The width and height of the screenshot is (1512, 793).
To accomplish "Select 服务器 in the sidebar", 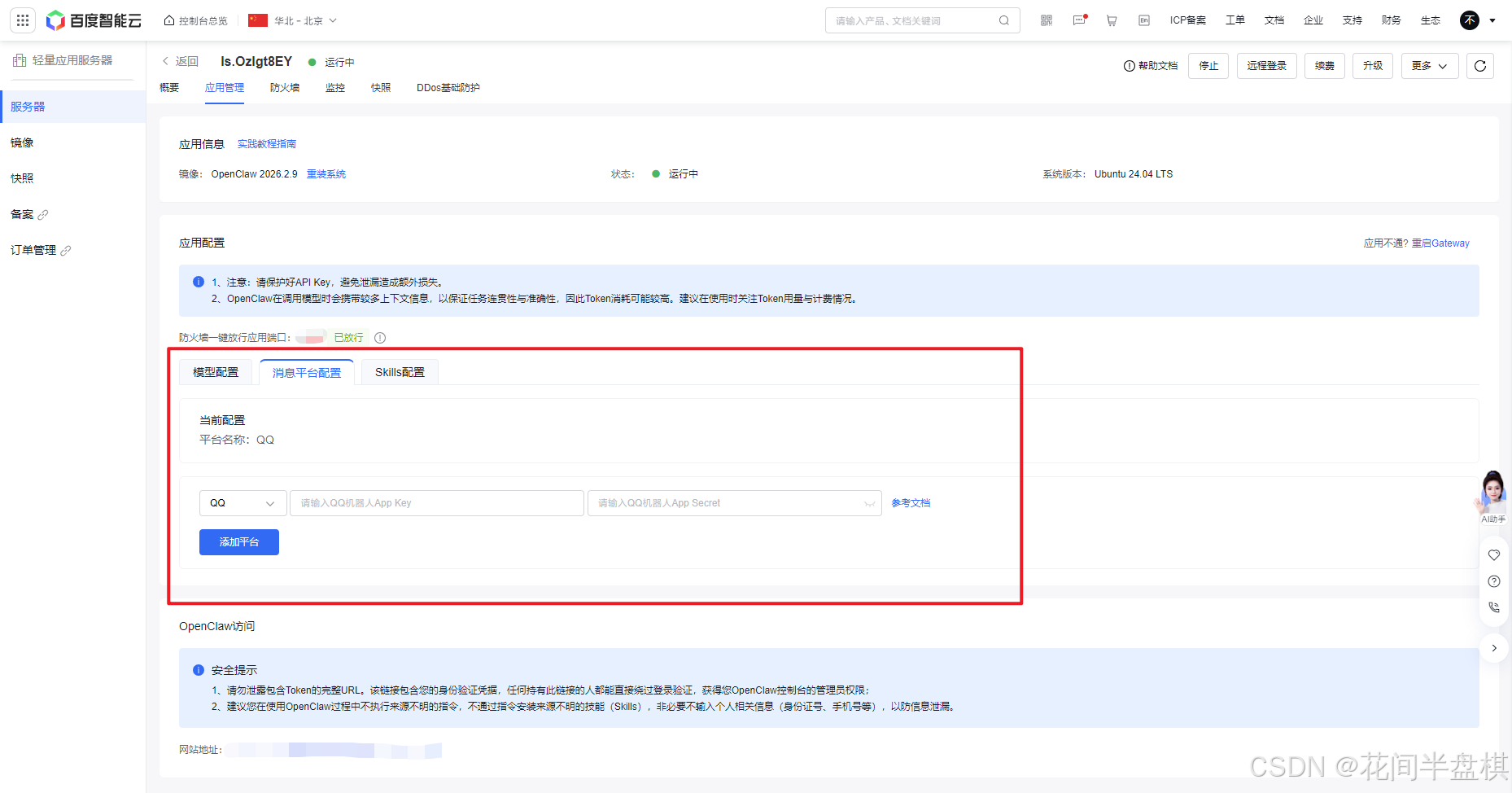I will (x=72, y=107).
